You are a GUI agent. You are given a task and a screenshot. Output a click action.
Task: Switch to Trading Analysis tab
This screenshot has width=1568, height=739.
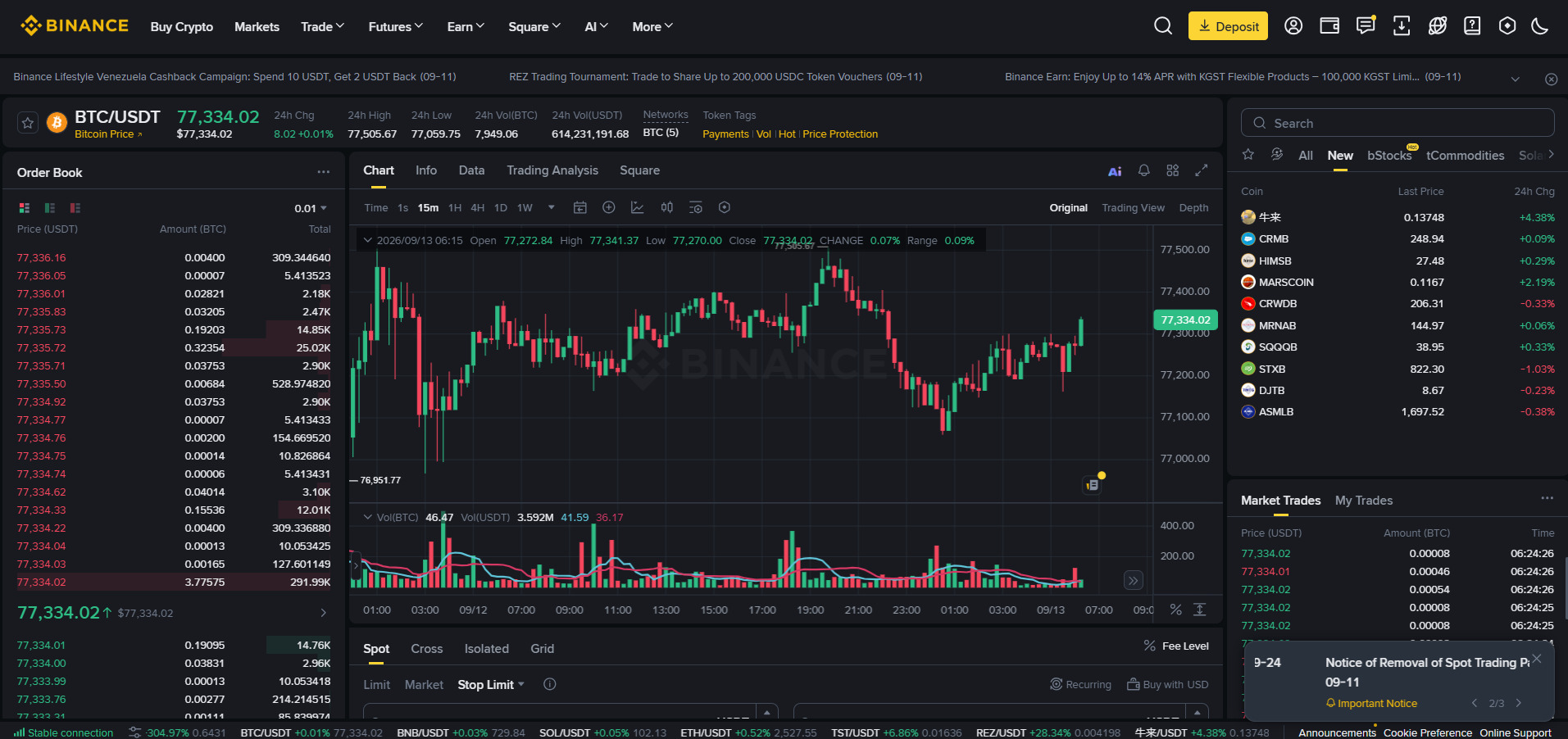pyautogui.click(x=552, y=170)
